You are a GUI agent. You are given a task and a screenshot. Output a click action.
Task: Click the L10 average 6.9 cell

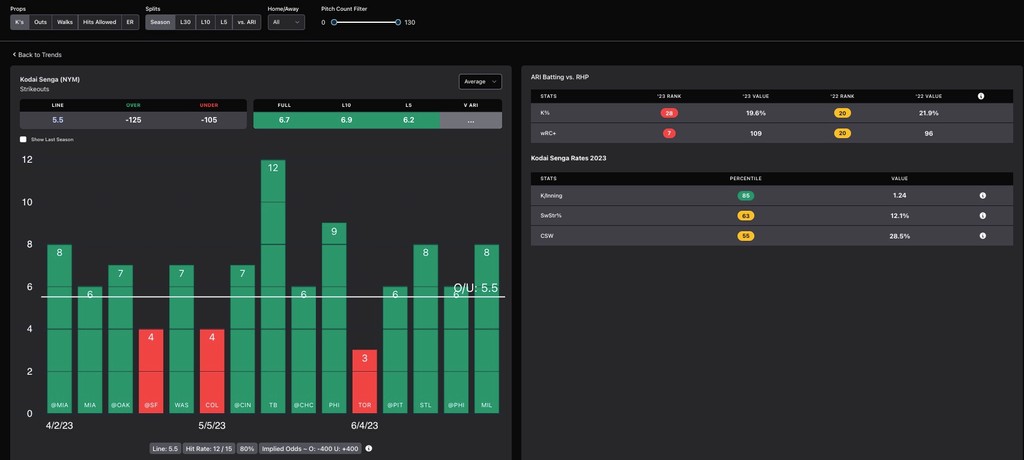coord(346,120)
